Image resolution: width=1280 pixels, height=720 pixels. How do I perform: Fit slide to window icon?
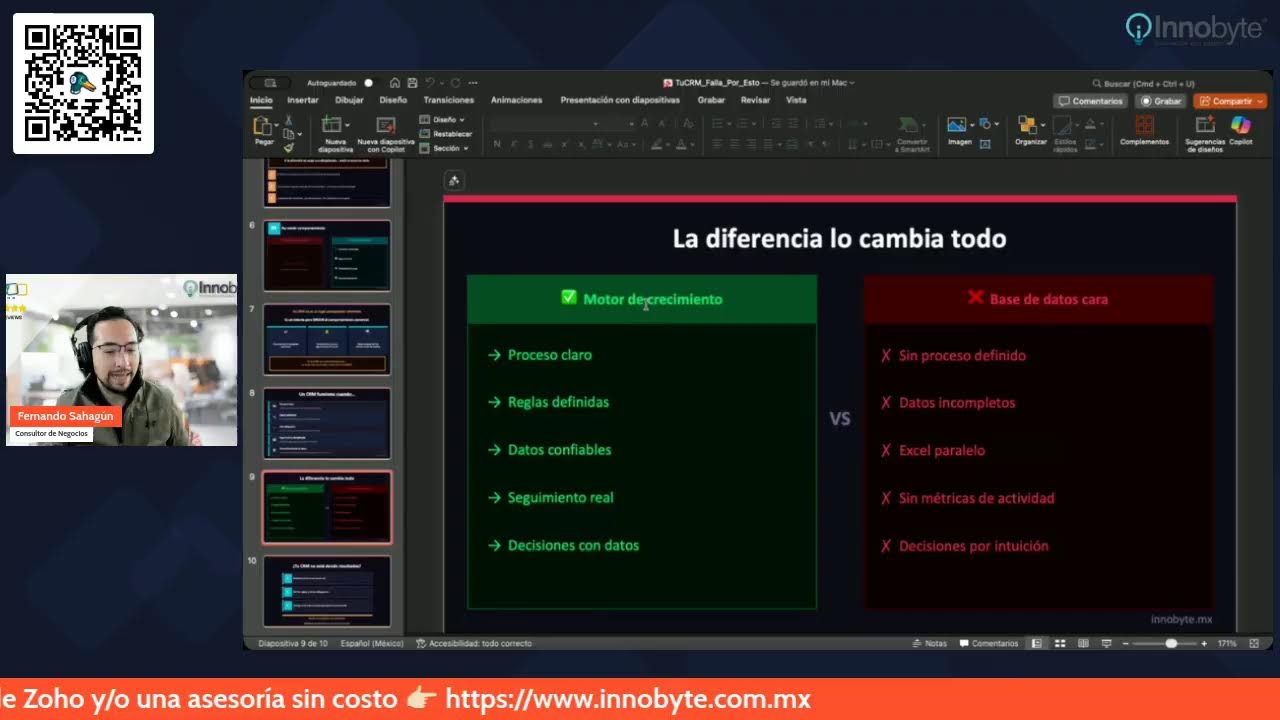coord(1254,643)
